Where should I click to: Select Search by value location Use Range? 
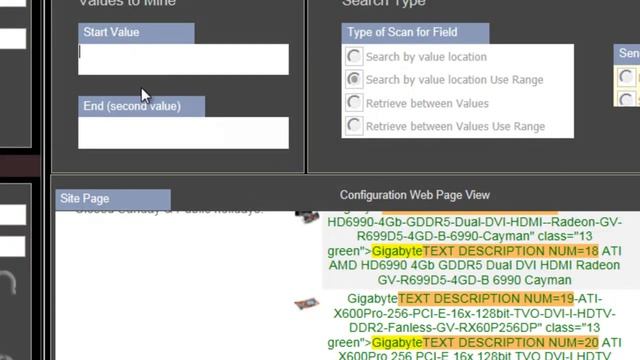click(x=354, y=79)
